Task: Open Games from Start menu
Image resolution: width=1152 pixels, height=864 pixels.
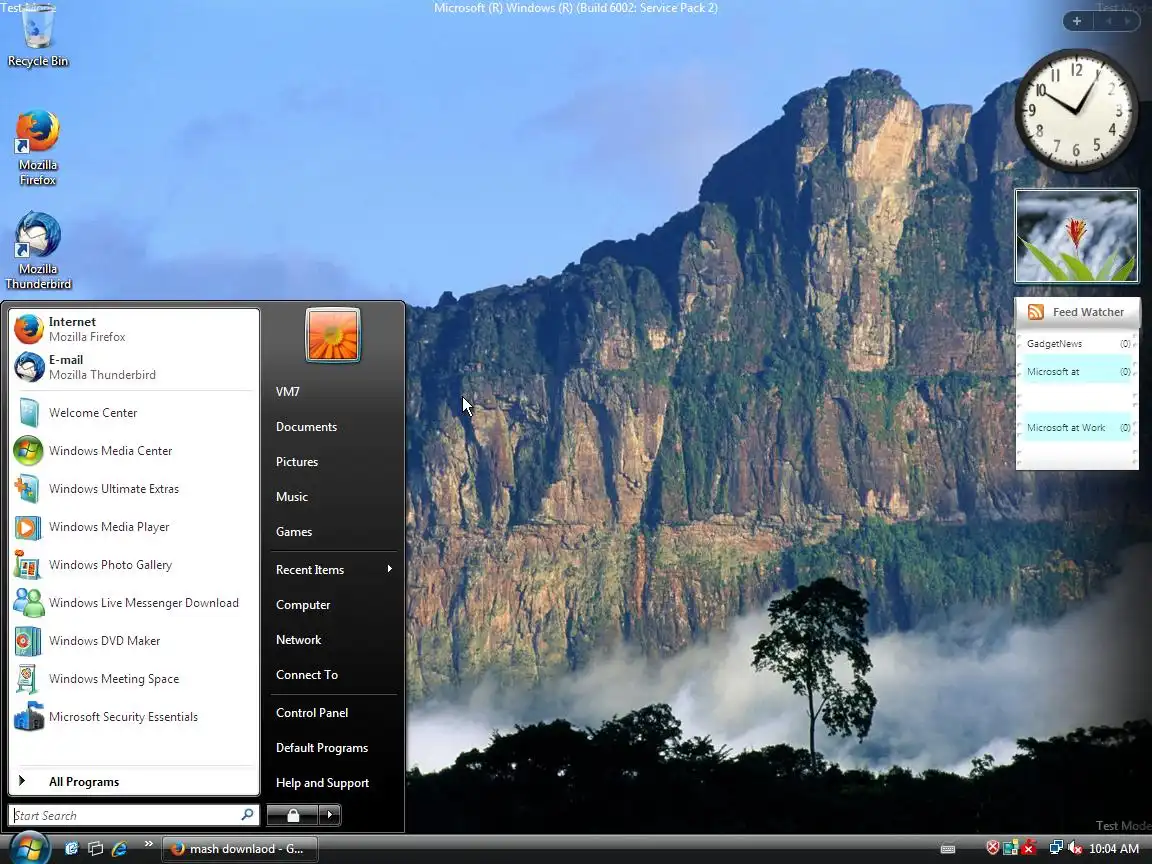Action: click(x=333, y=532)
